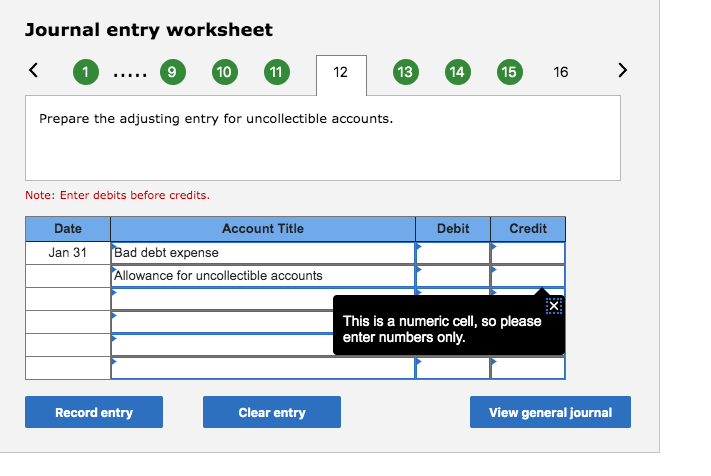711x476 pixels.
Task: Click the credit cell for Bad debt expense
Action: [x=528, y=253]
